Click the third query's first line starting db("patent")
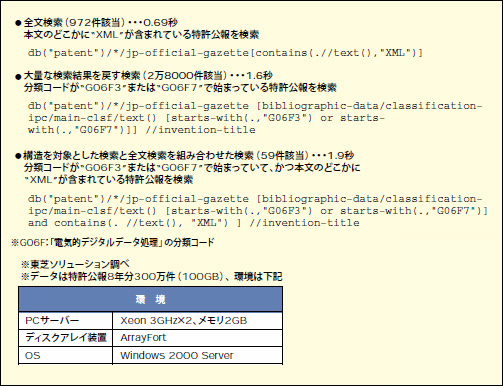Viewport: 503px width, 386px height. click(x=255, y=199)
